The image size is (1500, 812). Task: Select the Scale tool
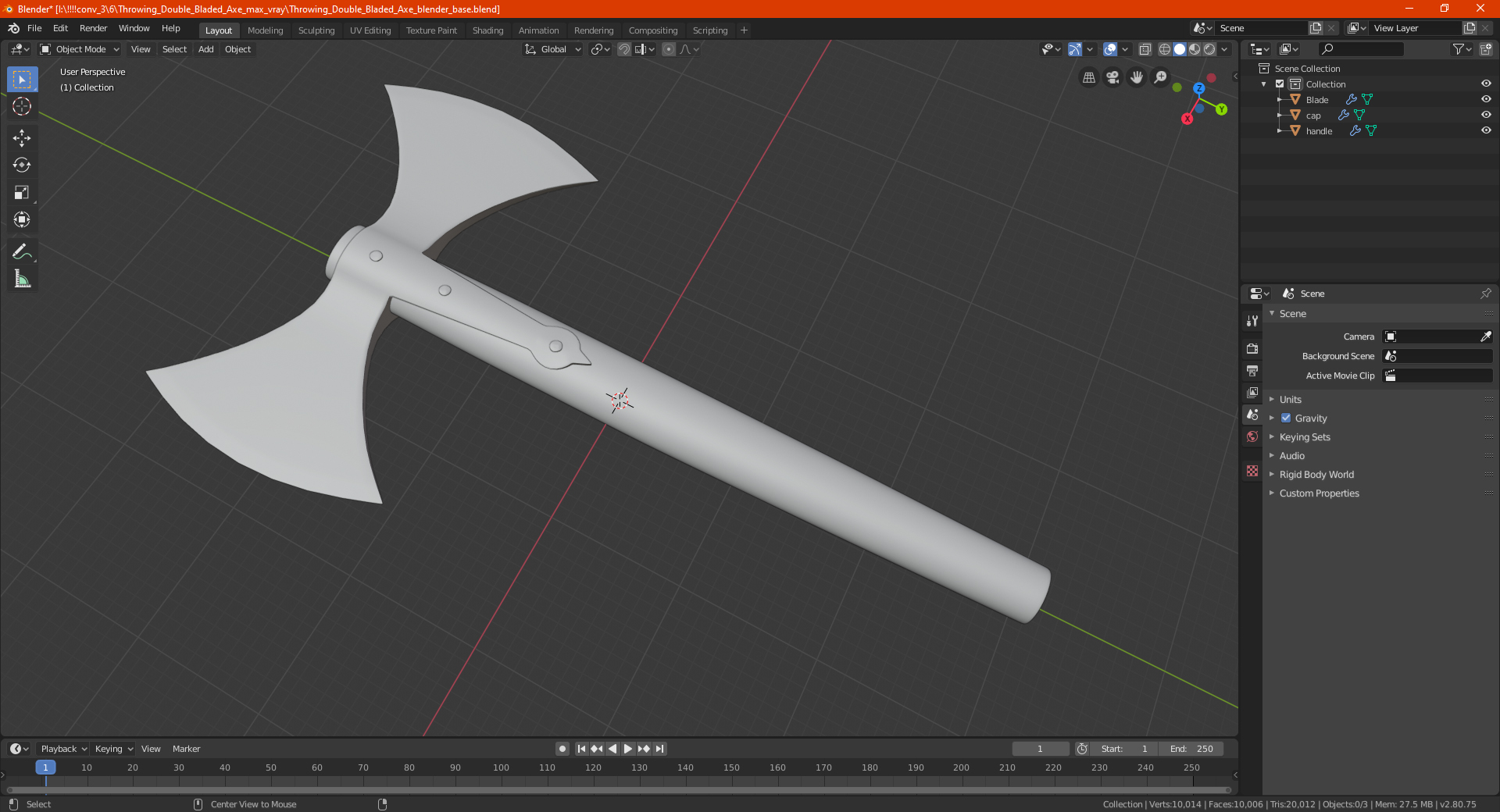tap(22, 192)
